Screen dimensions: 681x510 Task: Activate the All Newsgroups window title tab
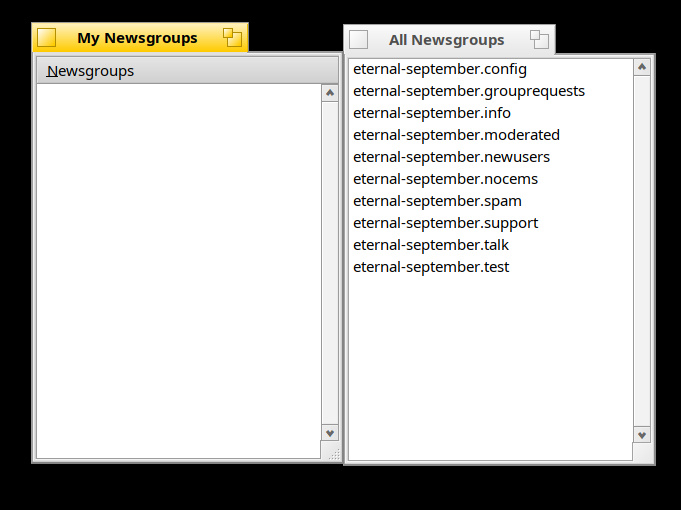[x=446, y=40]
